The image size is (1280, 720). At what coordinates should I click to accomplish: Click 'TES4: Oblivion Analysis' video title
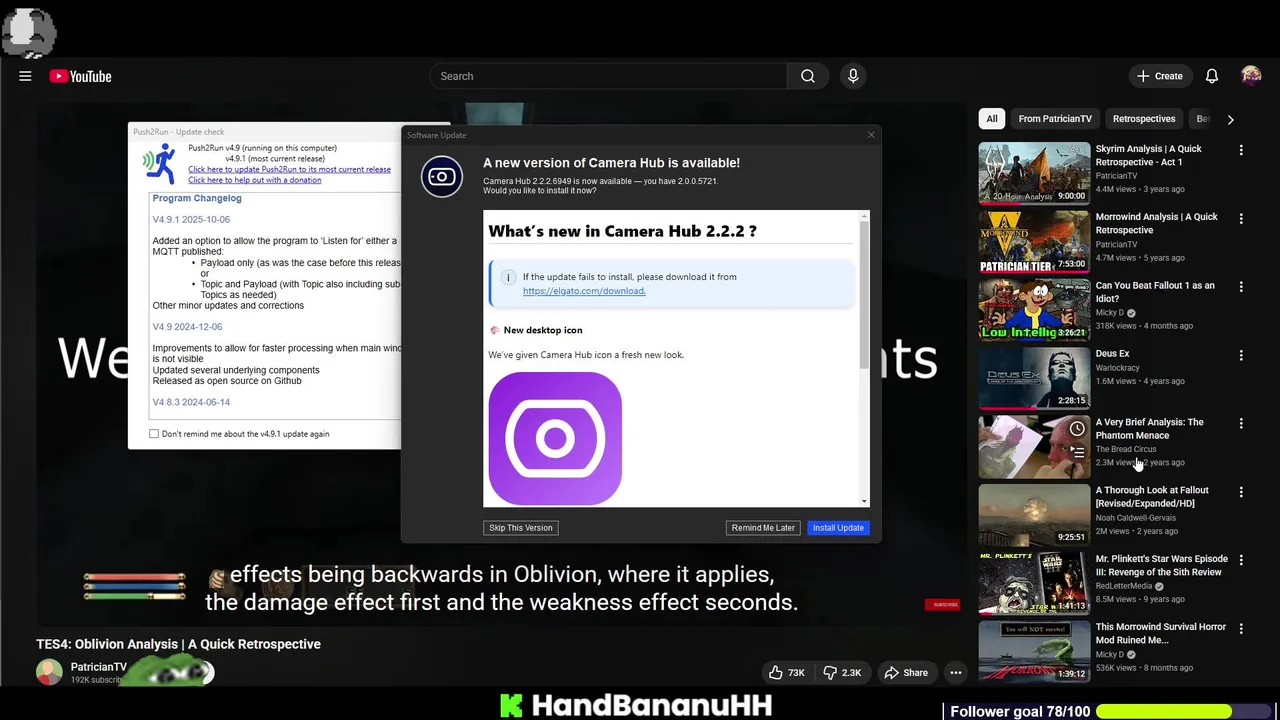click(178, 644)
